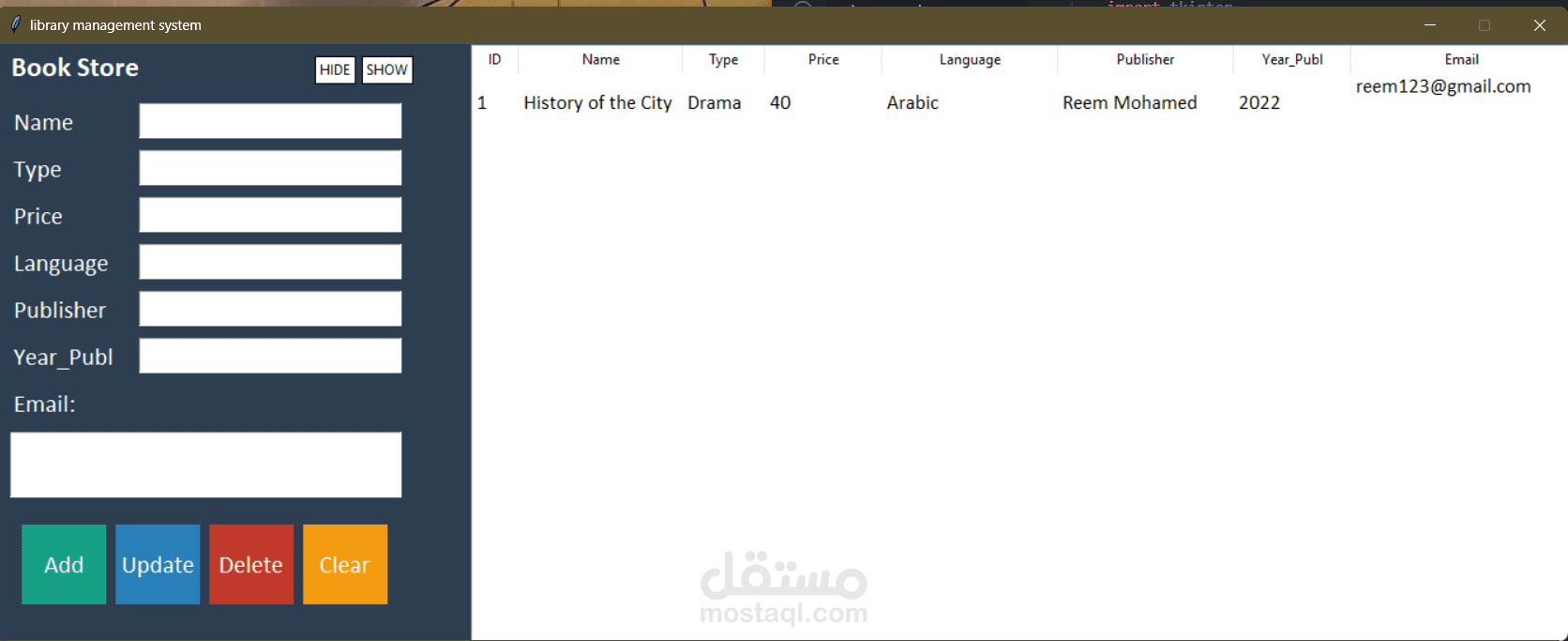Select the 'History of the City' cell
The width and height of the screenshot is (1568, 641).
[597, 102]
